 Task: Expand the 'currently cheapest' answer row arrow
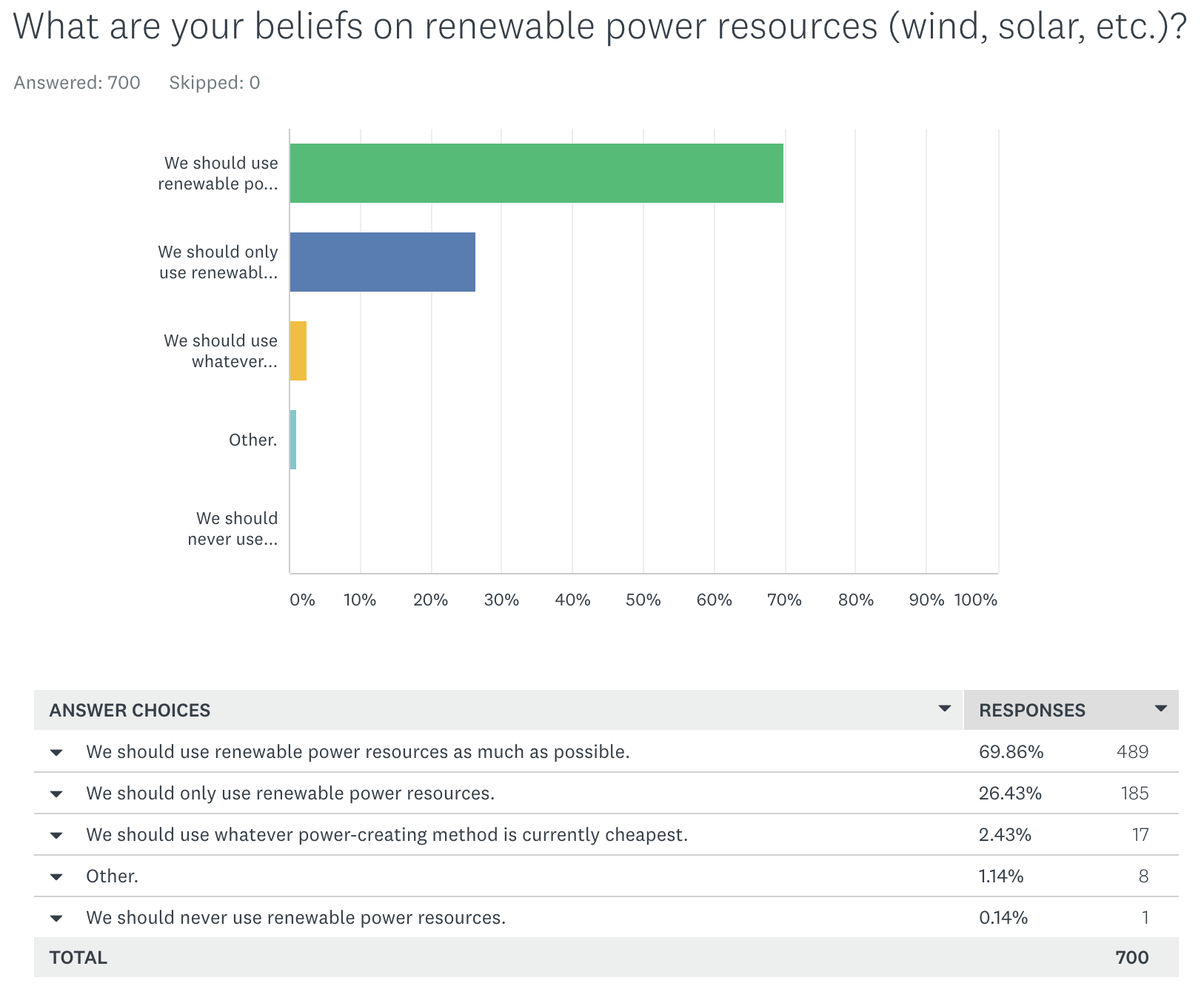click(x=56, y=836)
